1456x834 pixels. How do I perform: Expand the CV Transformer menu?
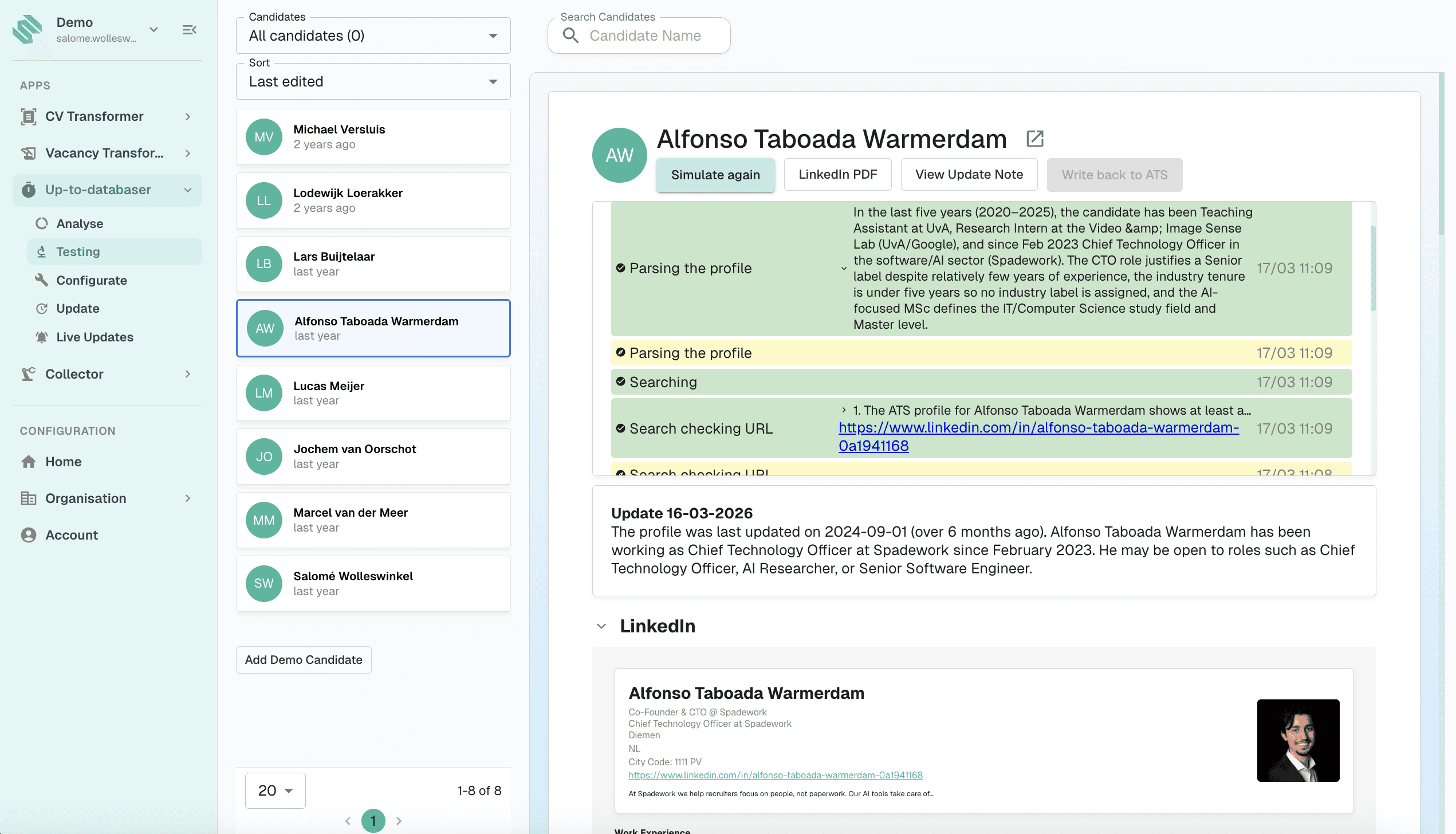pyautogui.click(x=187, y=116)
